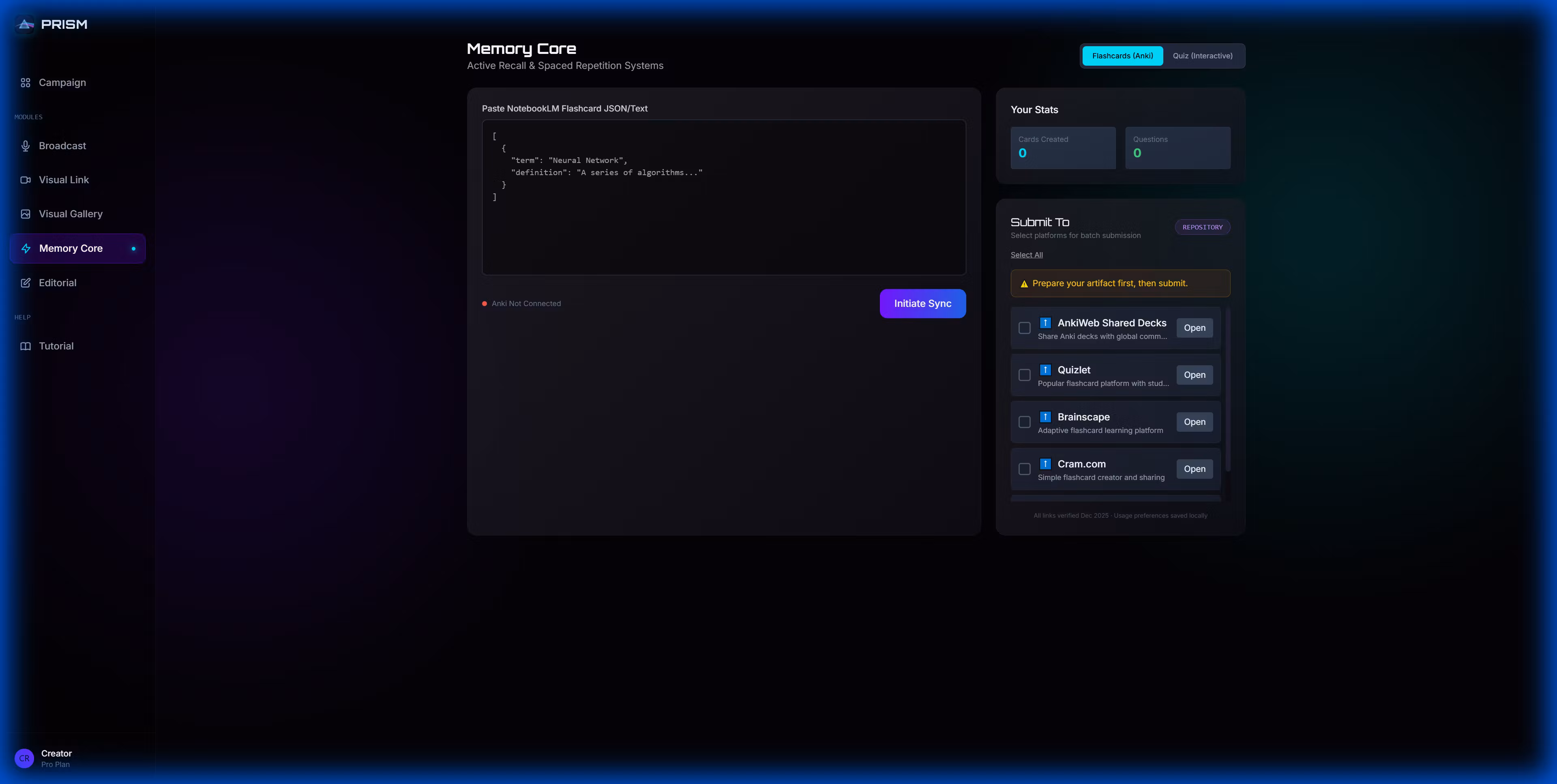Click the CR user avatar
This screenshot has width=1557, height=784.
[x=24, y=758]
